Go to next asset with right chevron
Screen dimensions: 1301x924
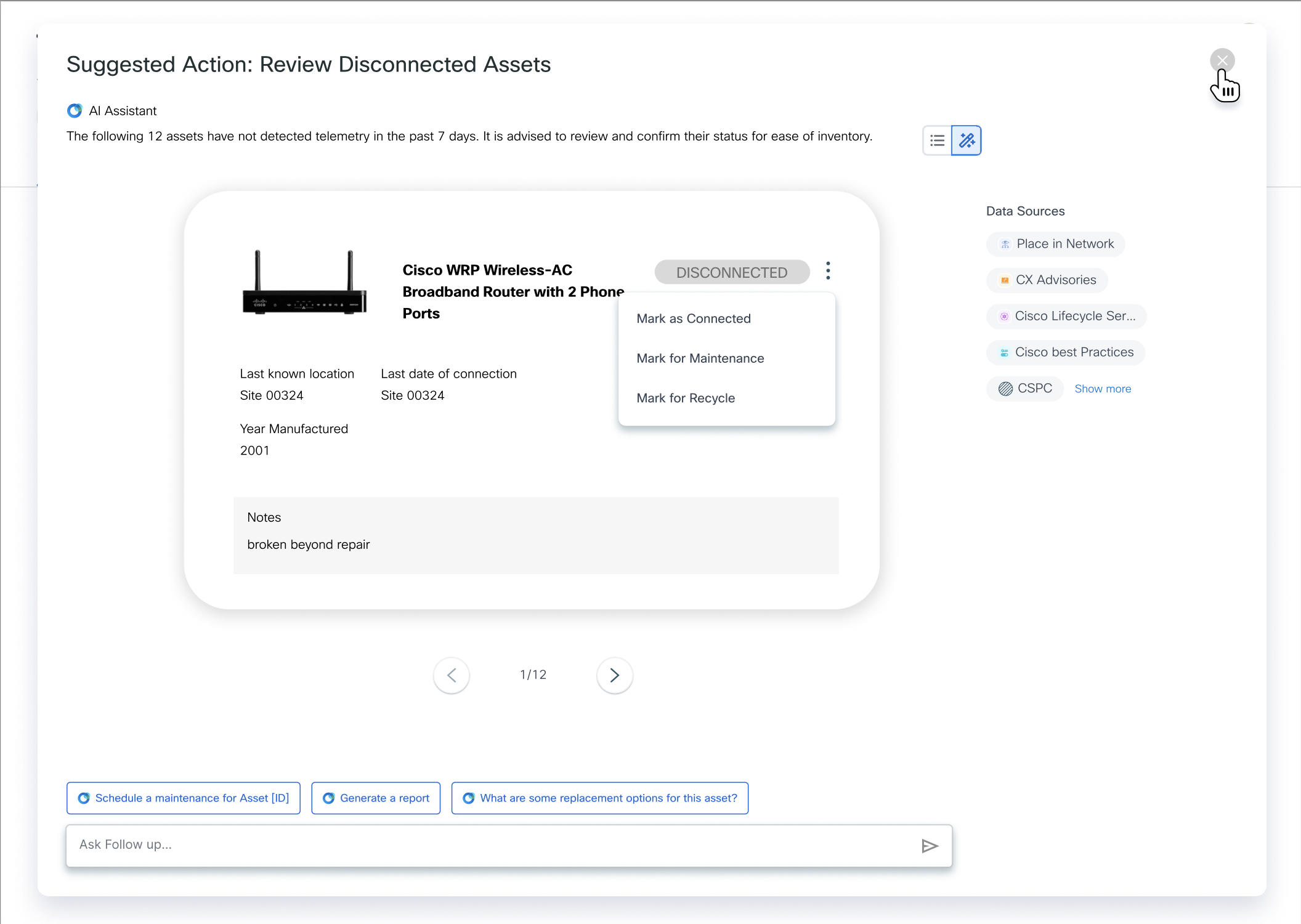point(614,675)
